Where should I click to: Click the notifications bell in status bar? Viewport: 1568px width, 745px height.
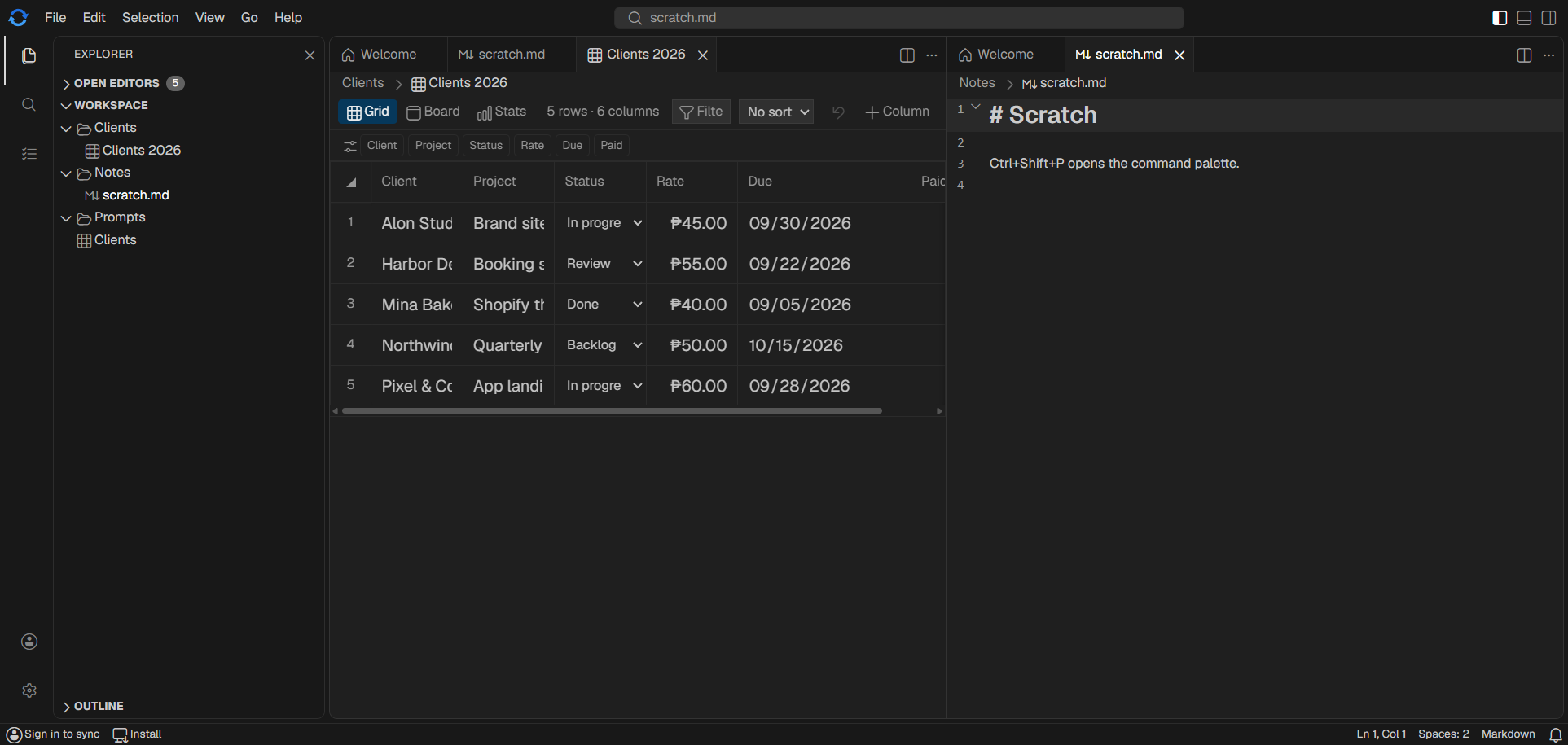click(x=1555, y=734)
